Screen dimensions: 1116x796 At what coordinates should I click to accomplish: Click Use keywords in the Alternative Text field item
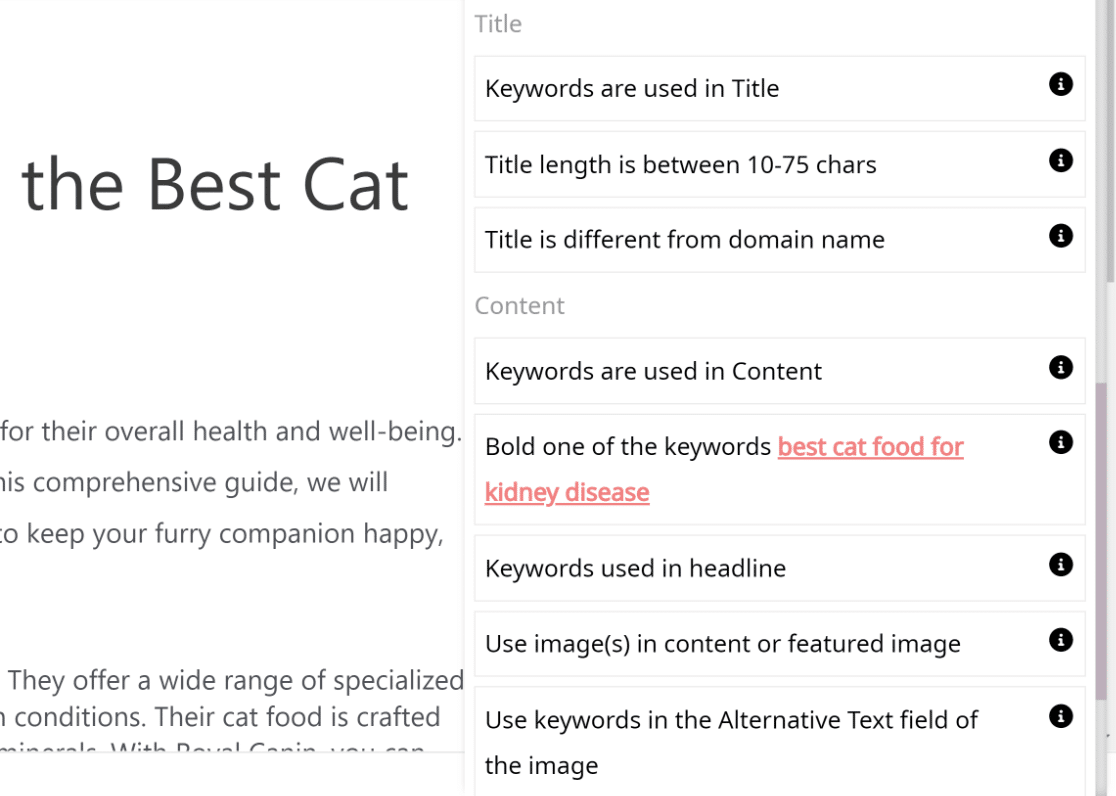(779, 742)
